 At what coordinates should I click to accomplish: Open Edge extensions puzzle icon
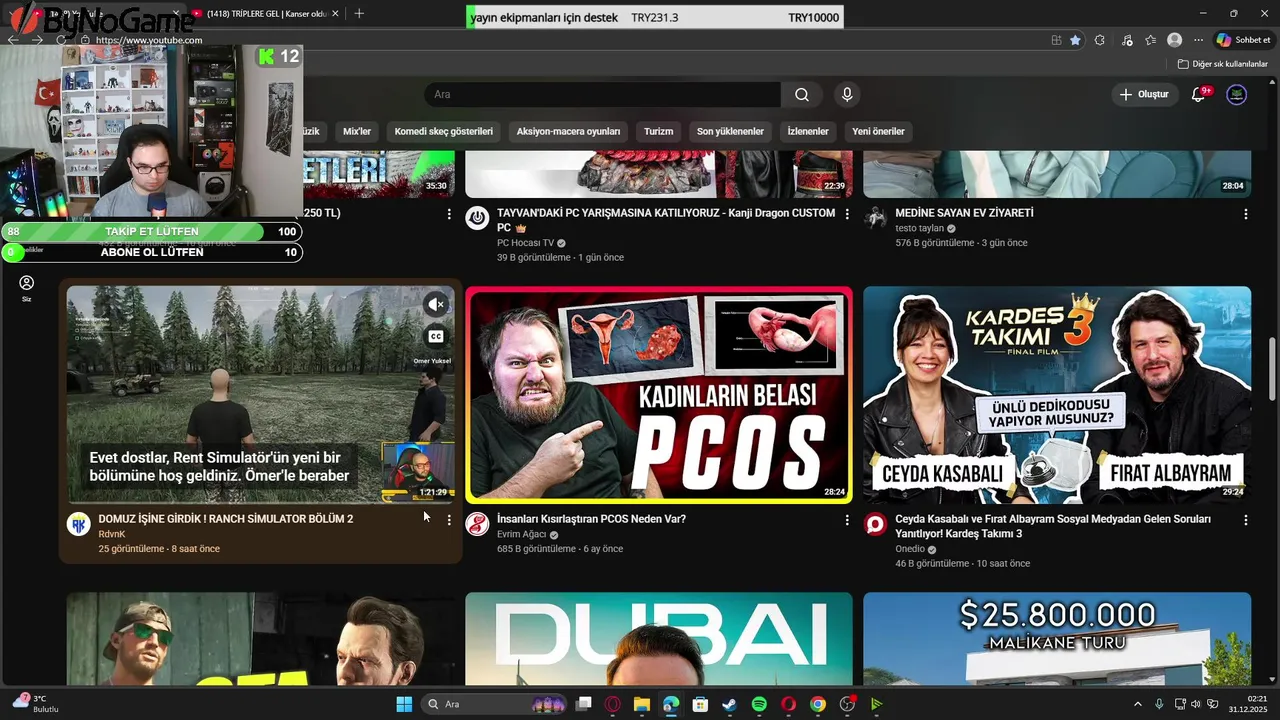pos(1100,40)
